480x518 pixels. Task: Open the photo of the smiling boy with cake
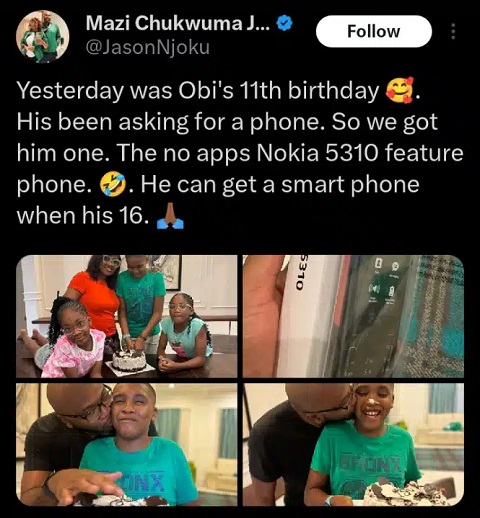click(353, 444)
